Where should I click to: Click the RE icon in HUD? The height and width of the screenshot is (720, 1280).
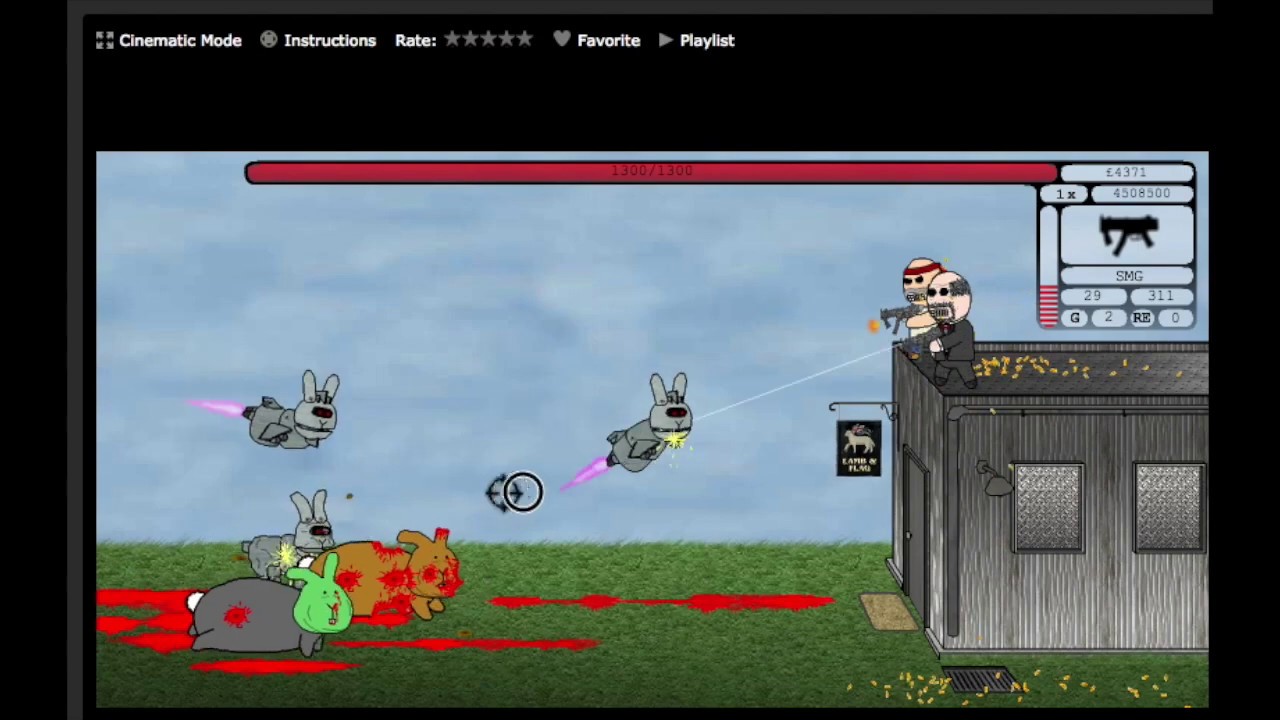click(x=1142, y=318)
